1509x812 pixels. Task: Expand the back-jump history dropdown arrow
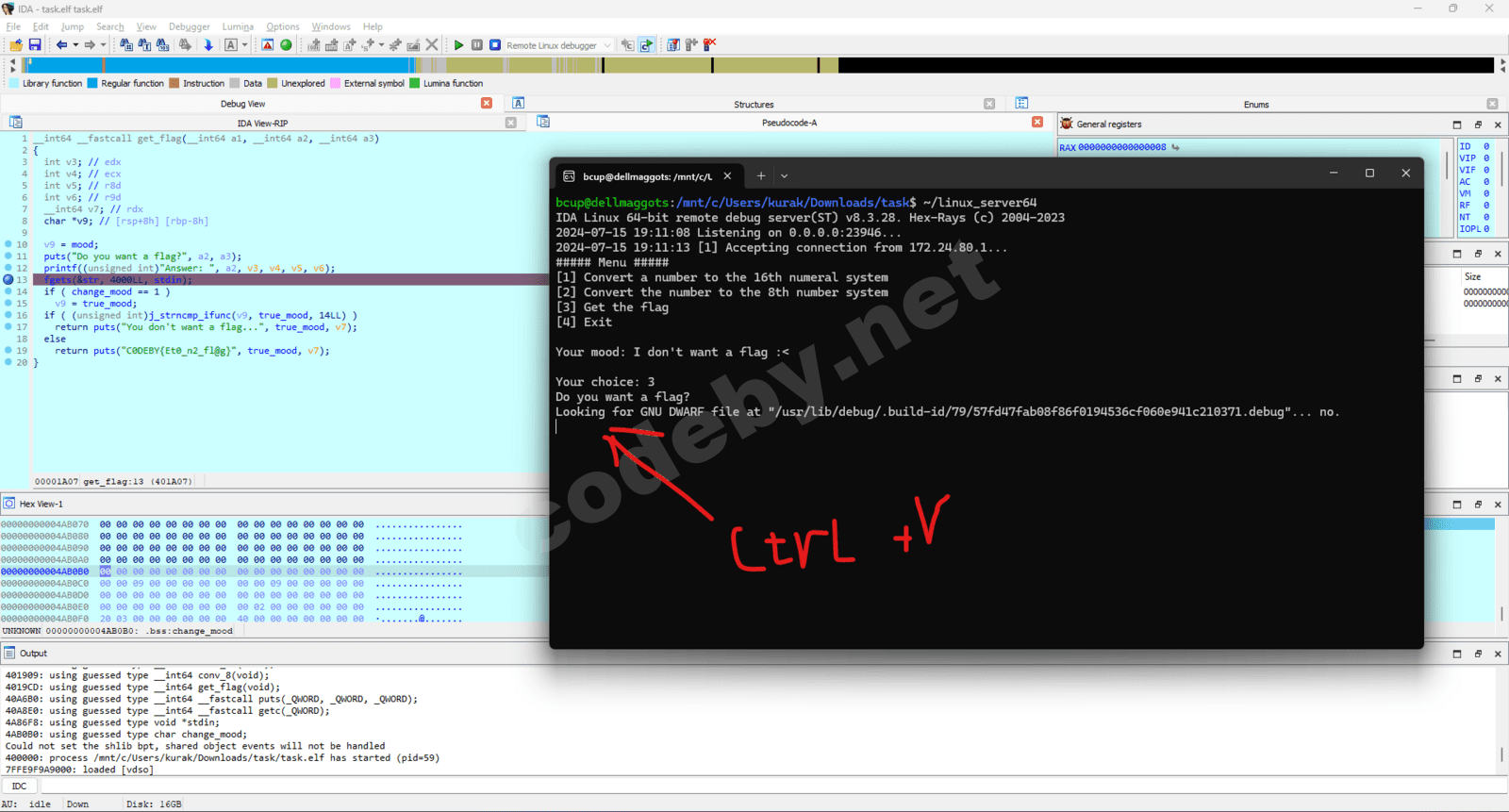[x=75, y=45]
